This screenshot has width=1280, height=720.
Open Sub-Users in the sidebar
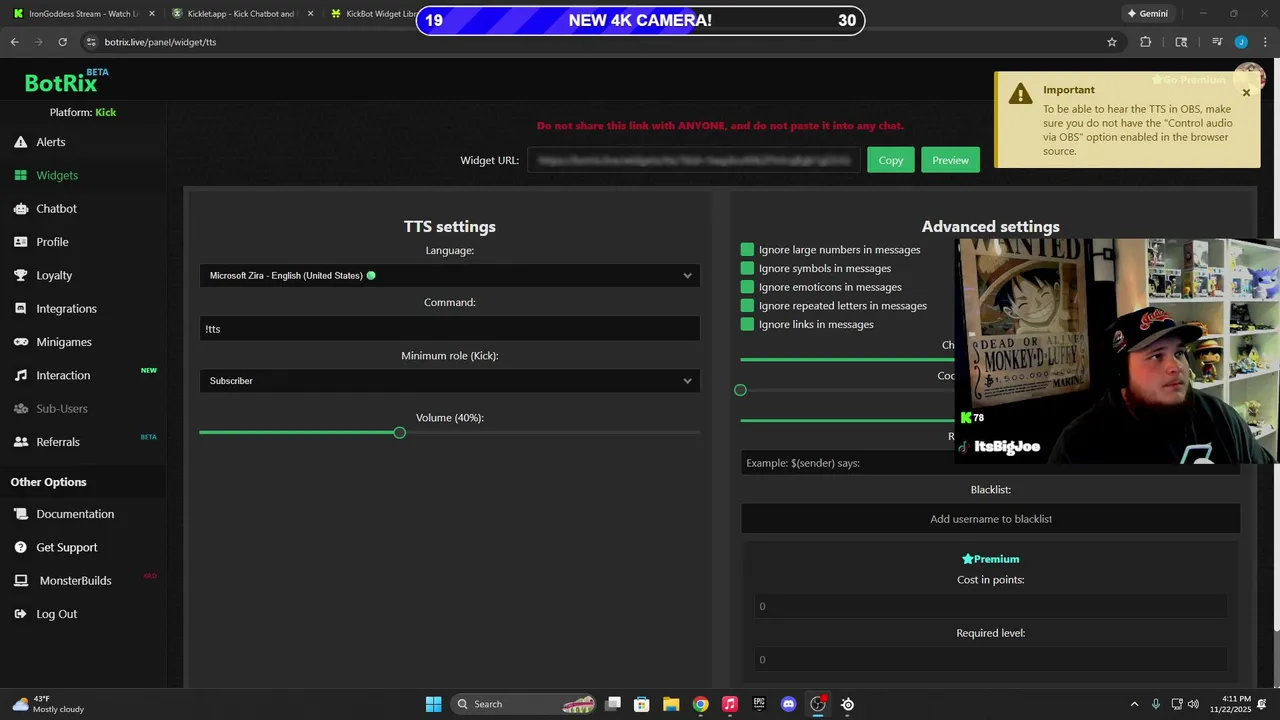[x=62, y=409]
